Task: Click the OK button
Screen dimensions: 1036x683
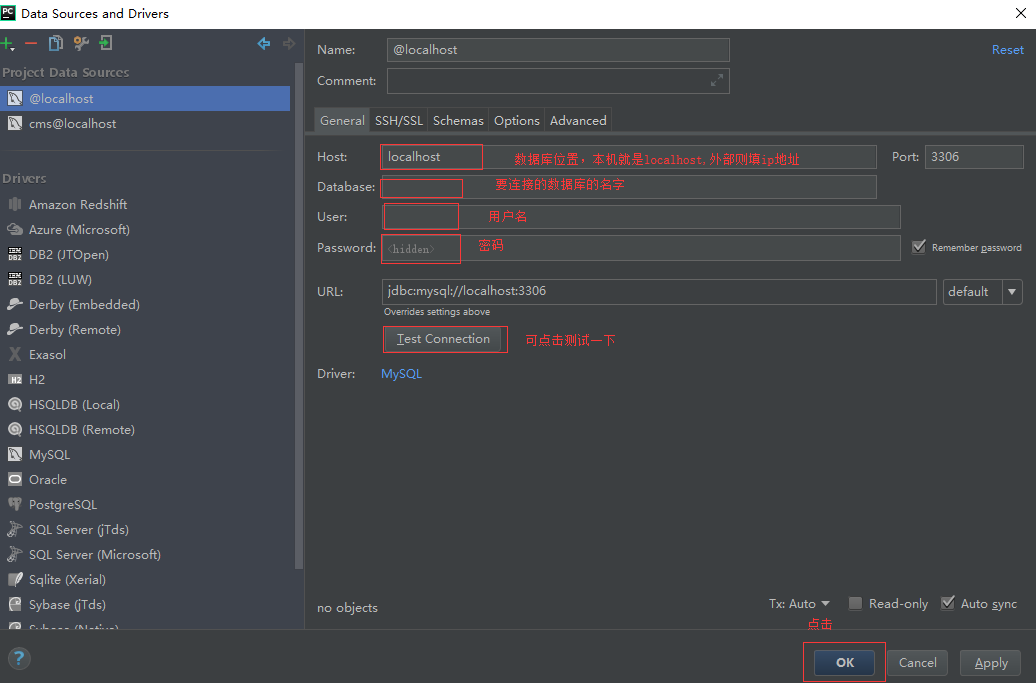Action: tap(844, 663)
